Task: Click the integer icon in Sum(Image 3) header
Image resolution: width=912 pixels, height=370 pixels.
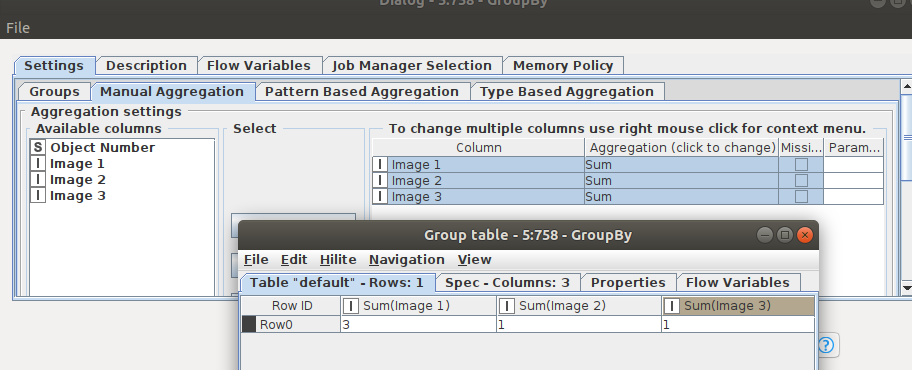Action: point(672,306)
